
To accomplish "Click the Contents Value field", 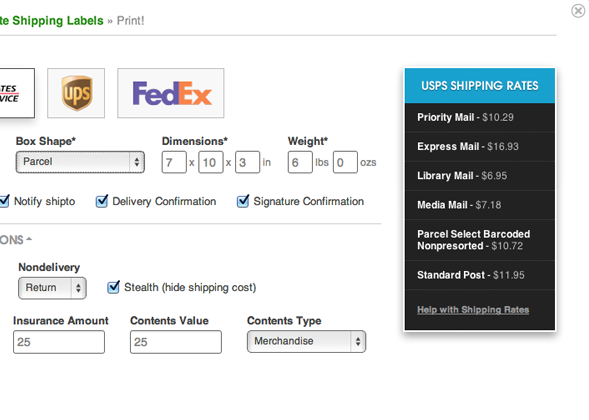I will pyautogui.click(x=176, y=342).
